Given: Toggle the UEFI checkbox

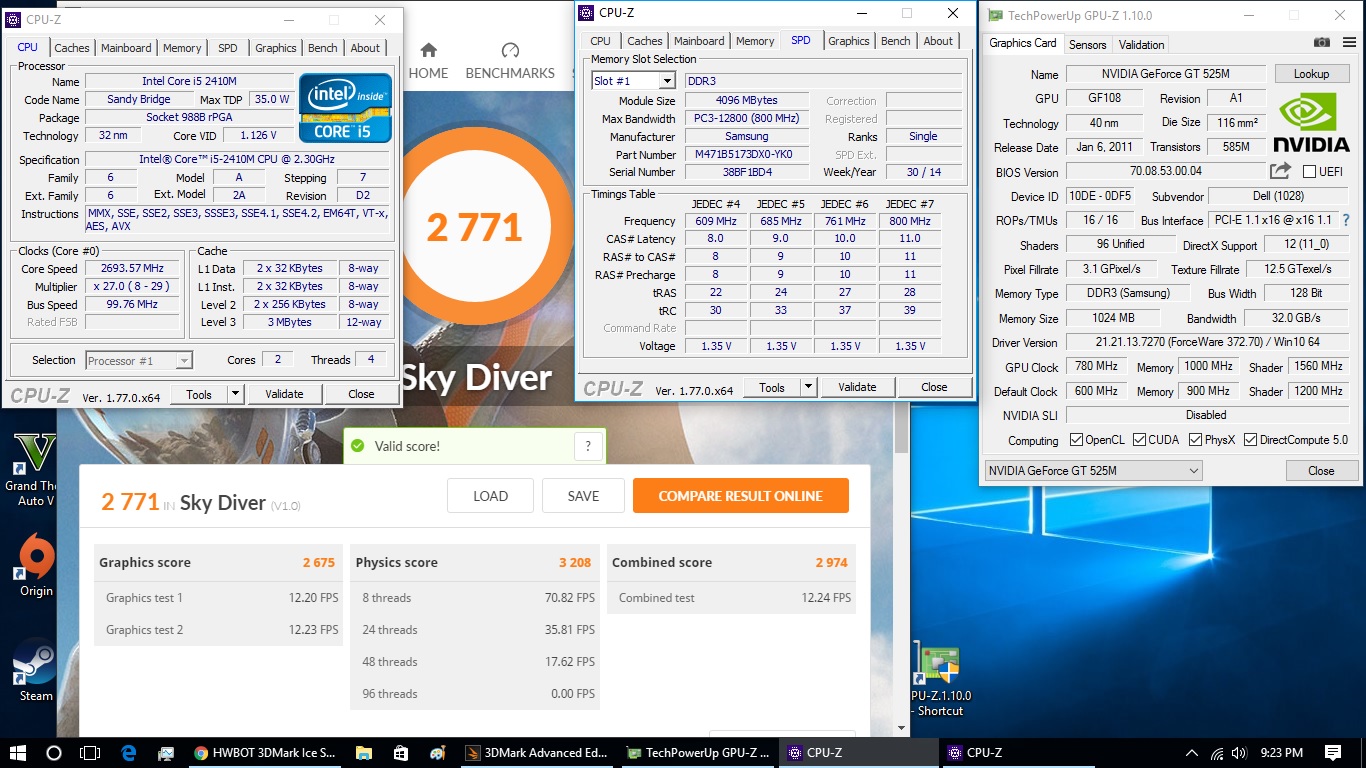Looking at the screenshot, I should point(1309,172).
